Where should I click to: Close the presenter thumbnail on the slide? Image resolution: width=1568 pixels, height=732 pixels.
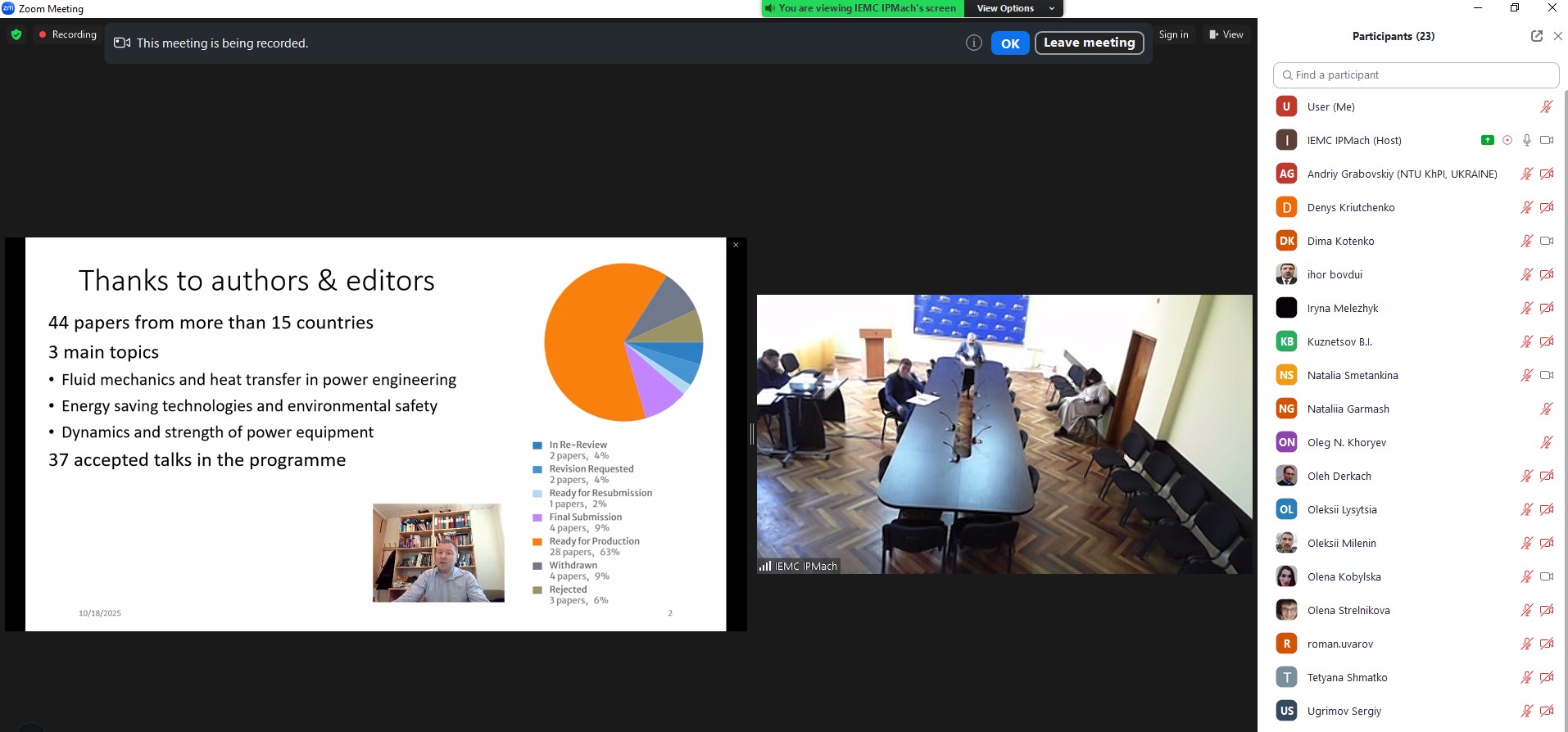pyautogui.click(x=736, y=245)
